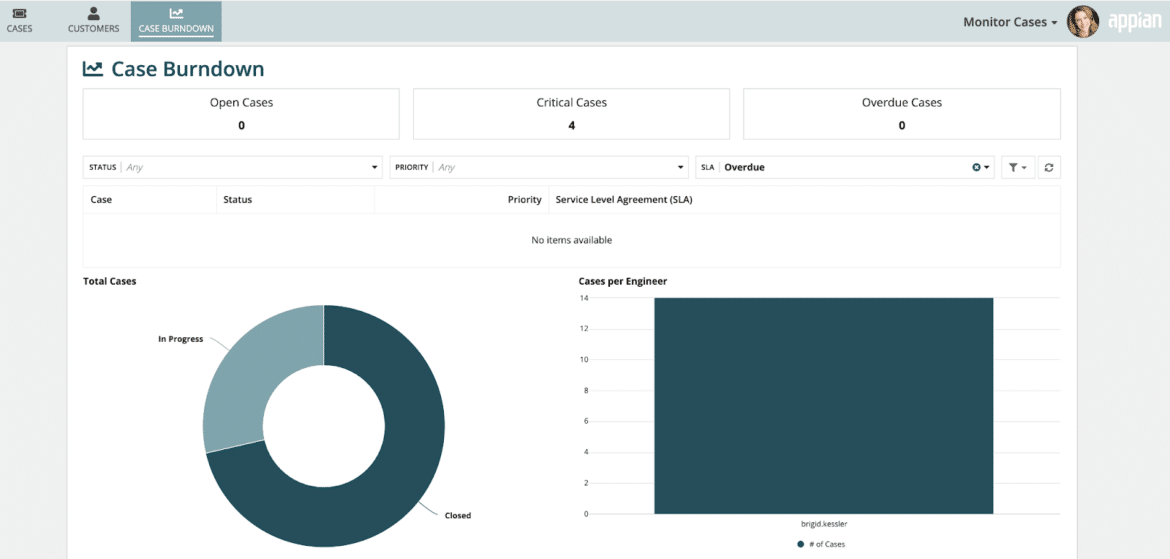This screenshot has width=1170, height=559.
Task: Open the Customers tab
Action: [93, 21]
